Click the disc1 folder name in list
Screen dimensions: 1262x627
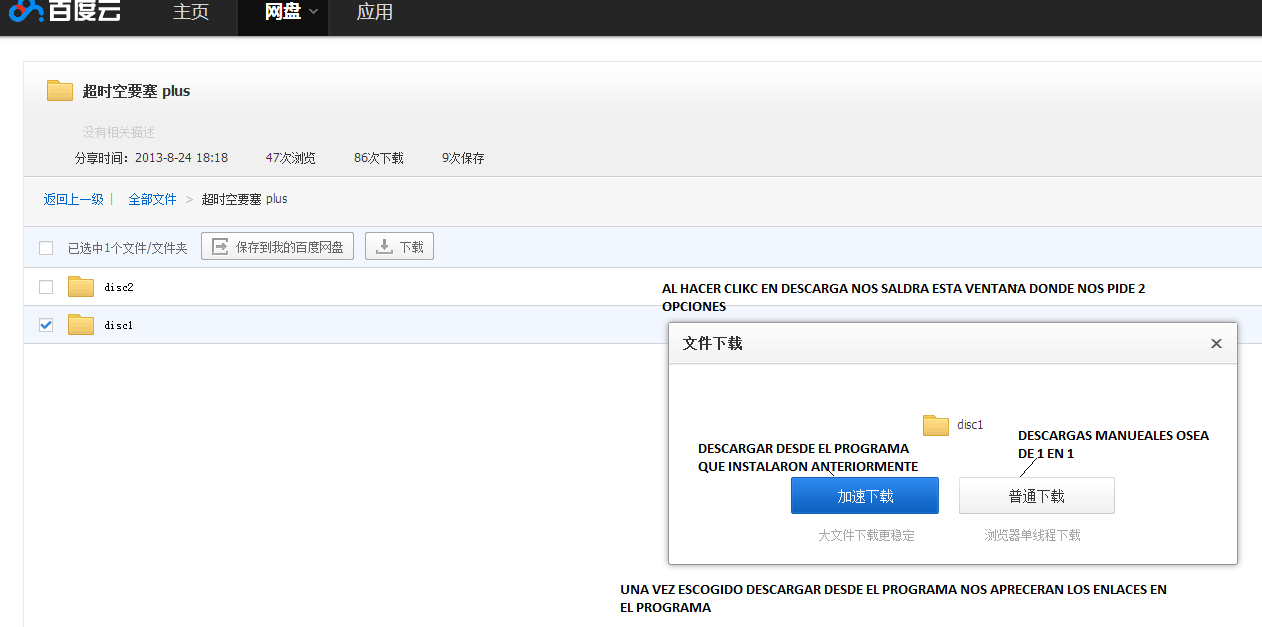119,325
